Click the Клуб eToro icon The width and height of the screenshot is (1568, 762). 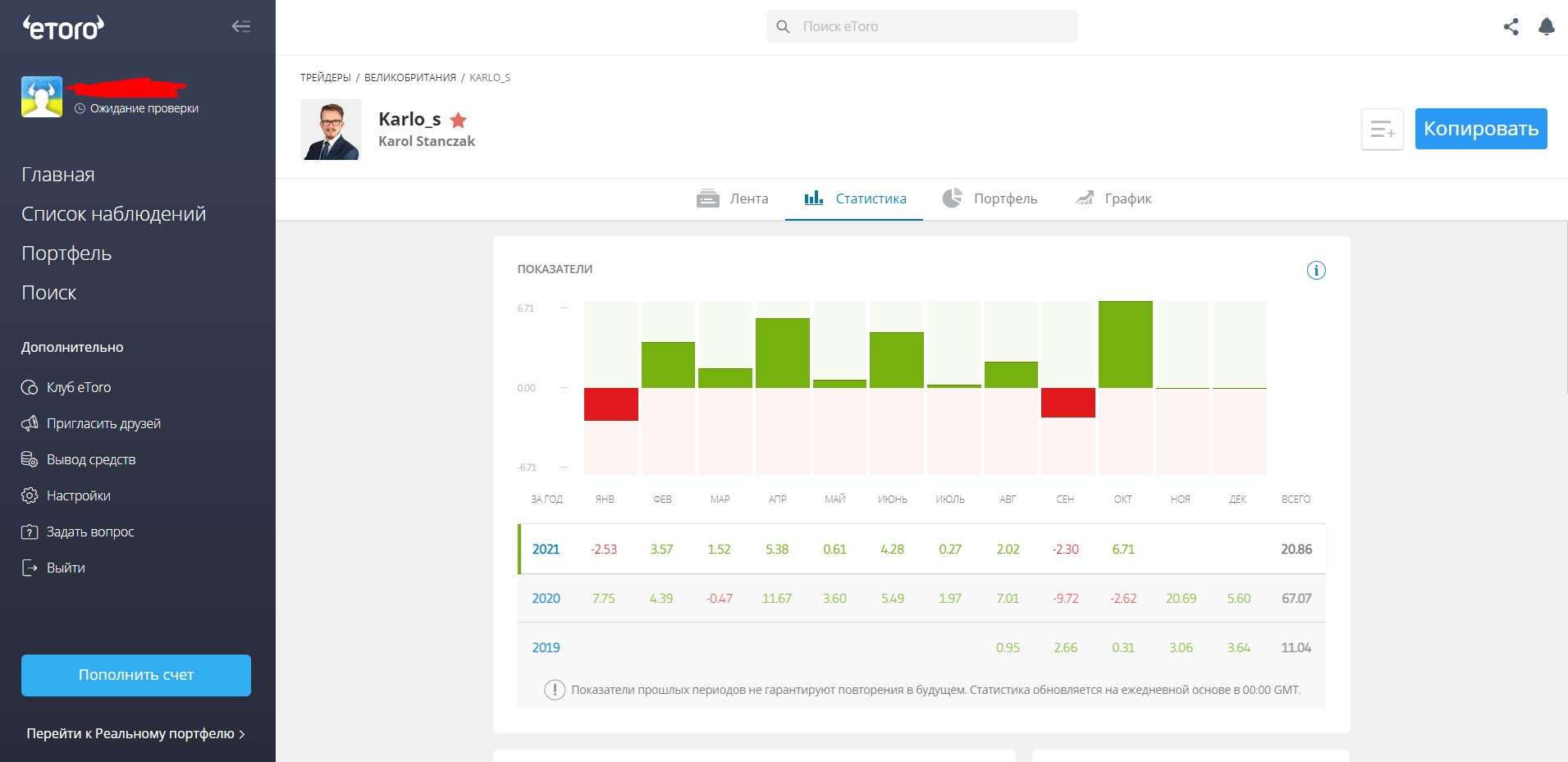30,387
